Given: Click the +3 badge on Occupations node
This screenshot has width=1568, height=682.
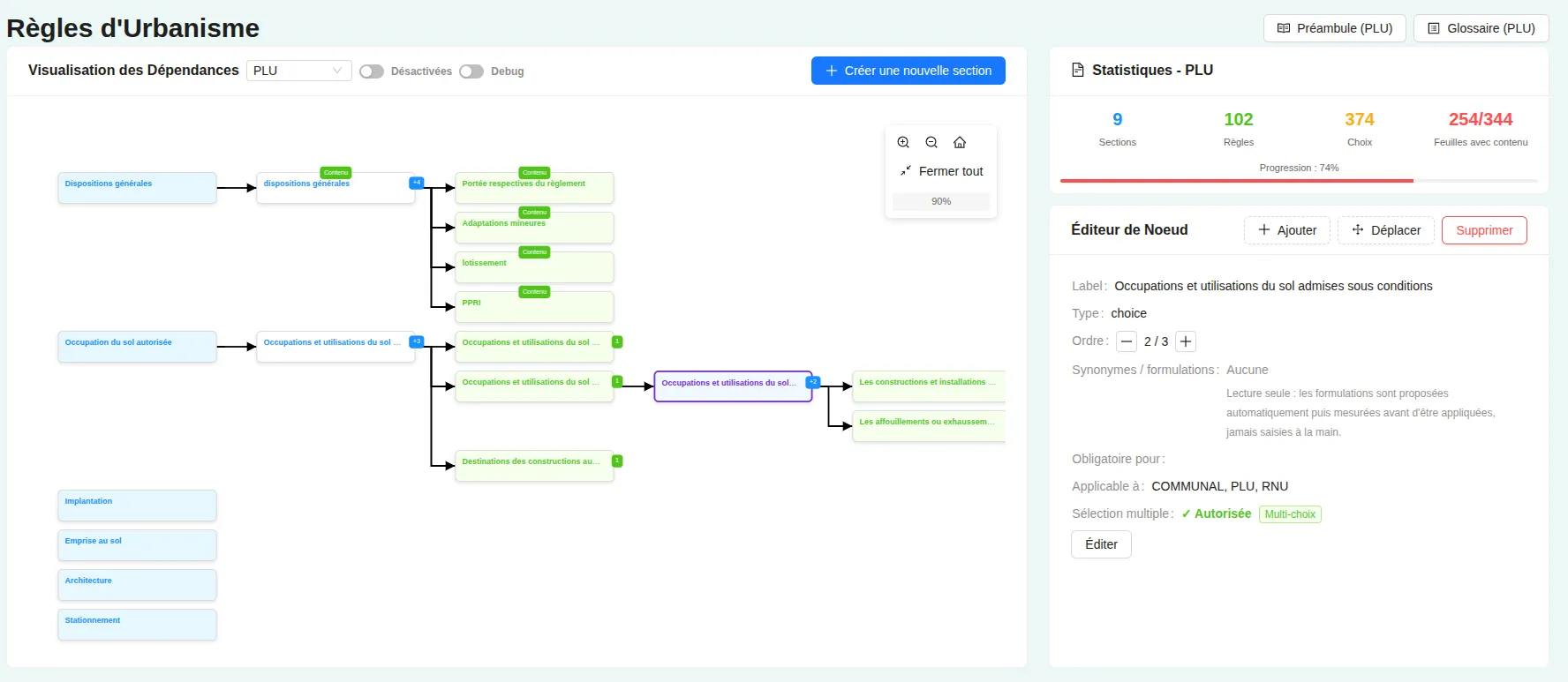Looking at the screenshot, I should (x=417, y=341).
